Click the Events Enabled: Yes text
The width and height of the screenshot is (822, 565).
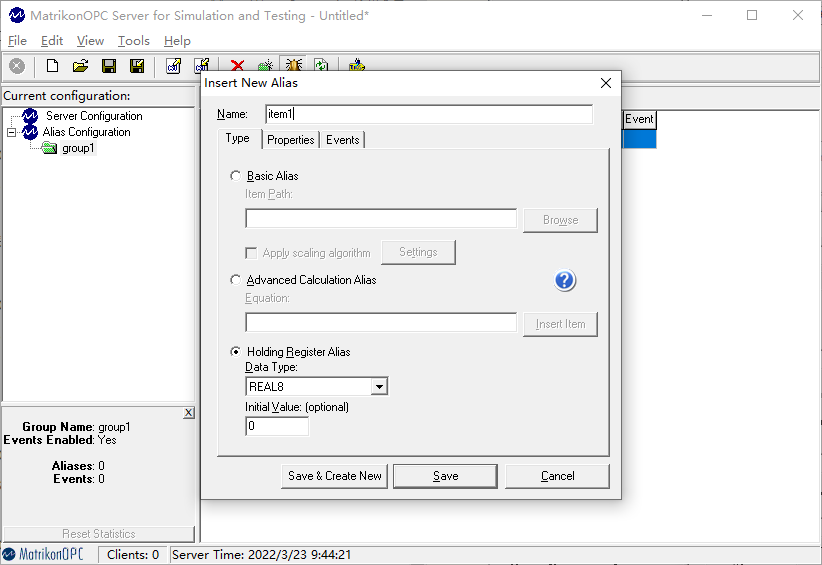pos(60,440)
